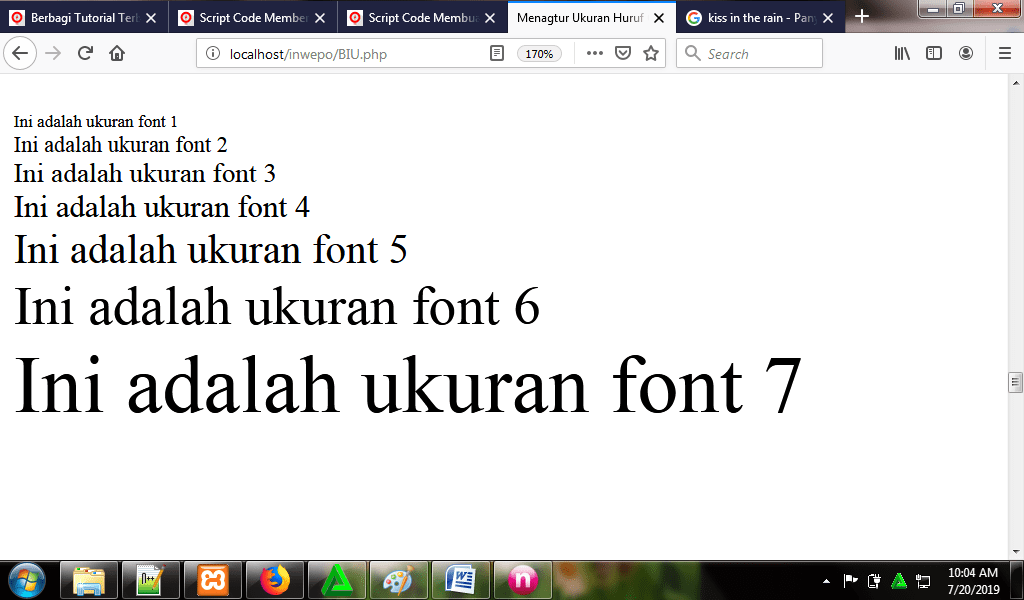Reset the 170% zoom level
Screen dimensions: 1024x600
pyautogui.click(x=539, y=54)
